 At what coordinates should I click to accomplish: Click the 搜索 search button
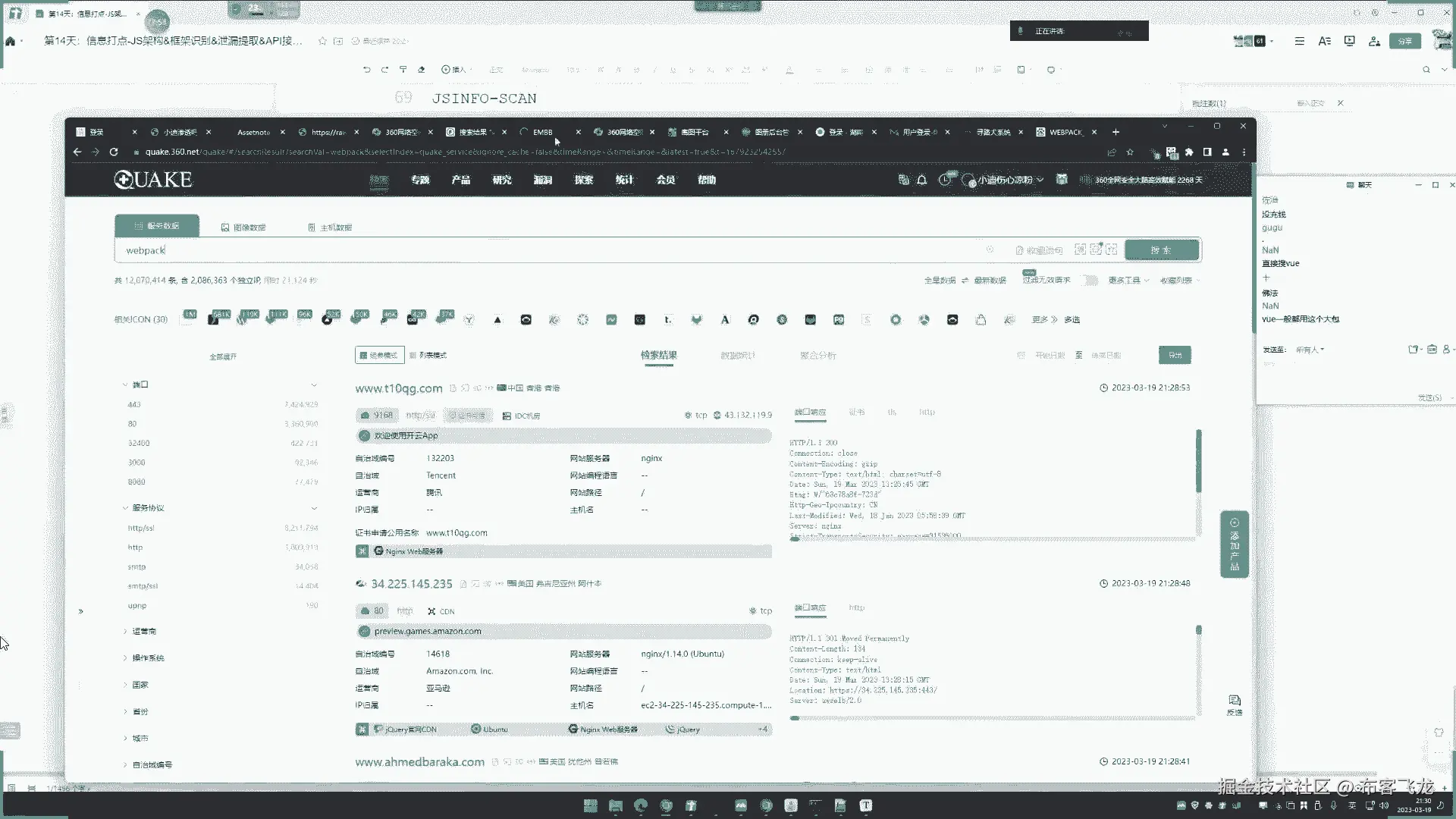pyautogui.click(x=1161, y=250)
